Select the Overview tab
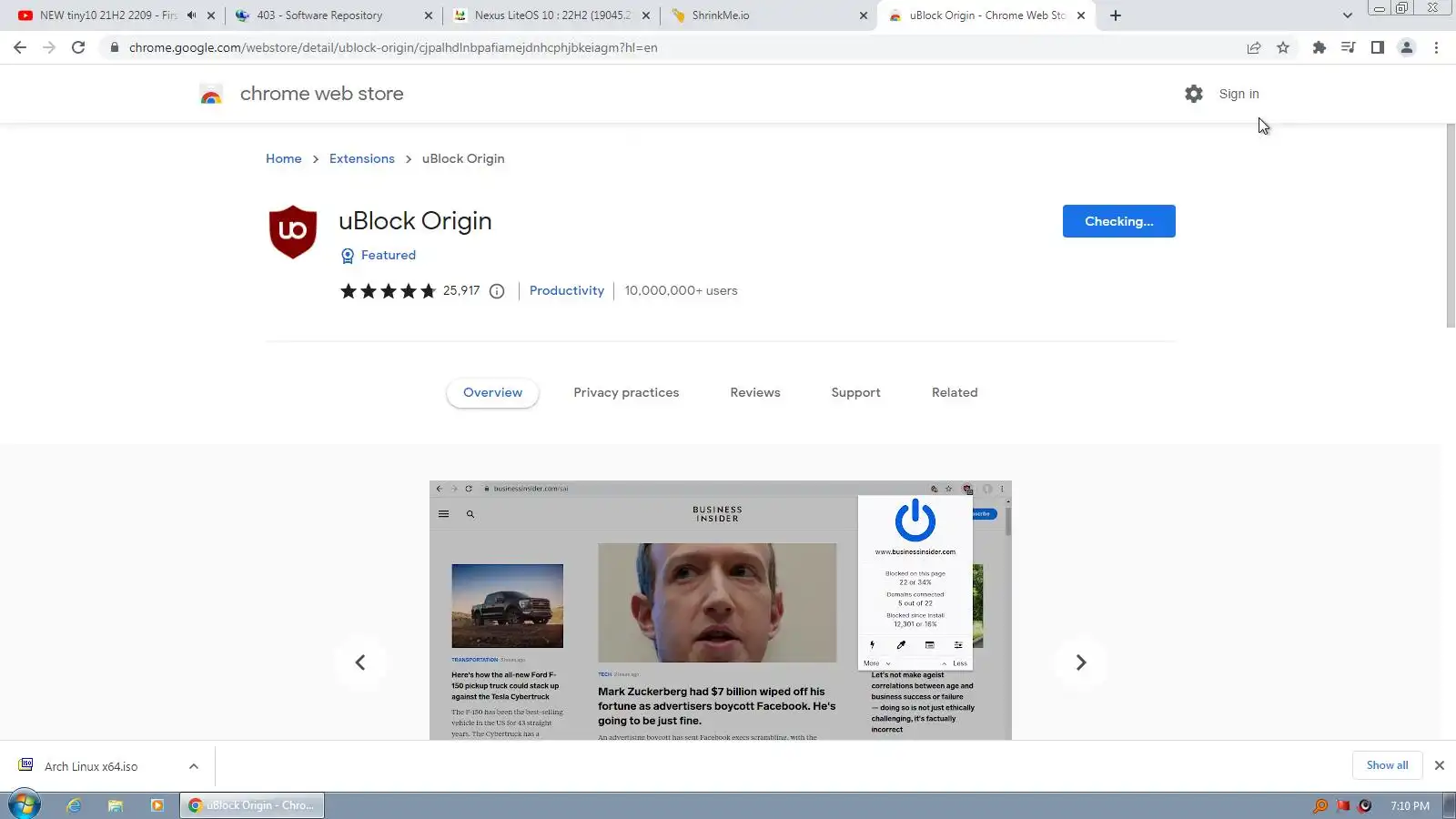Screen dimensions: 1456x819 (493, 393)
